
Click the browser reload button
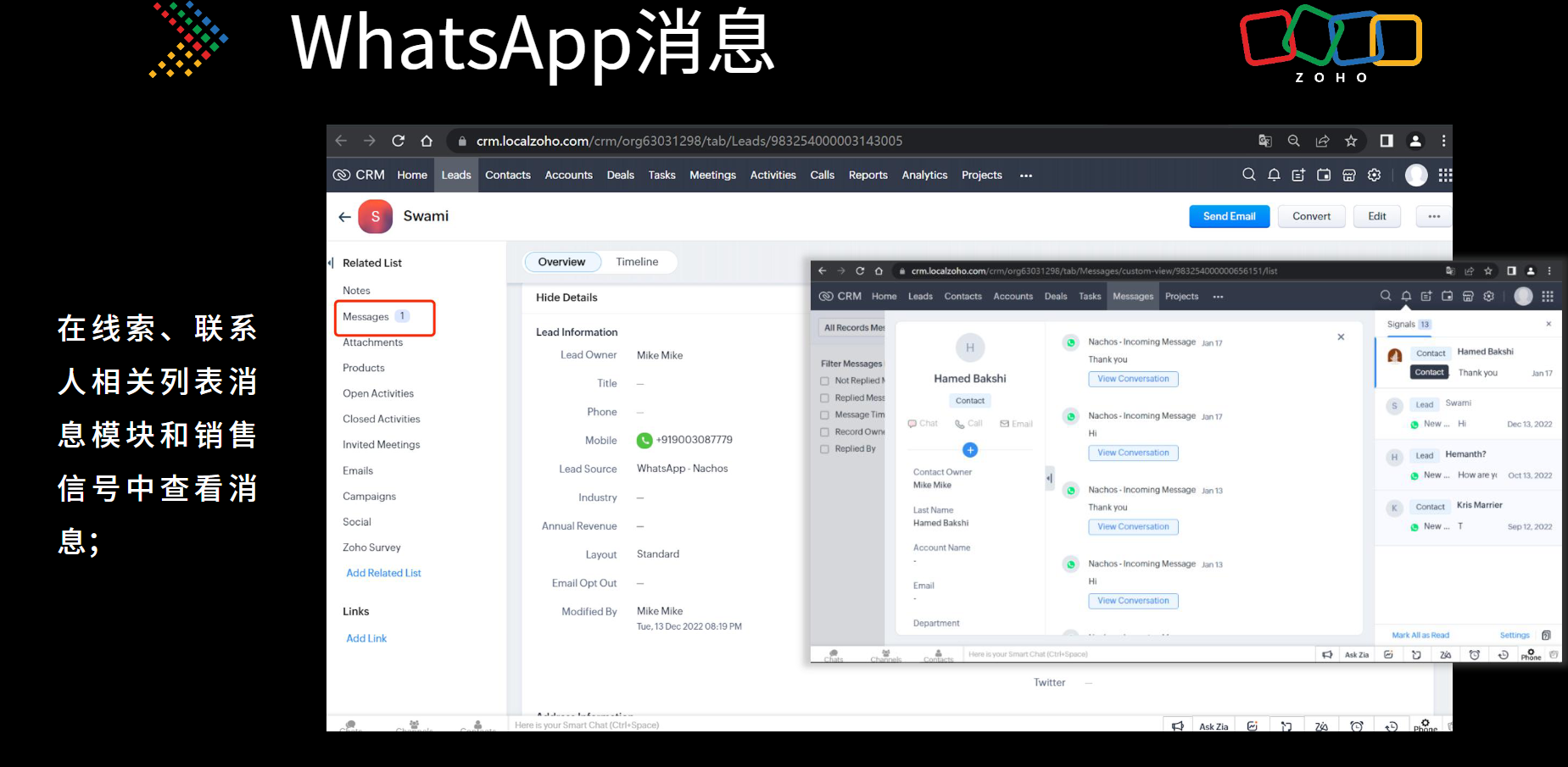coord(398,141)
